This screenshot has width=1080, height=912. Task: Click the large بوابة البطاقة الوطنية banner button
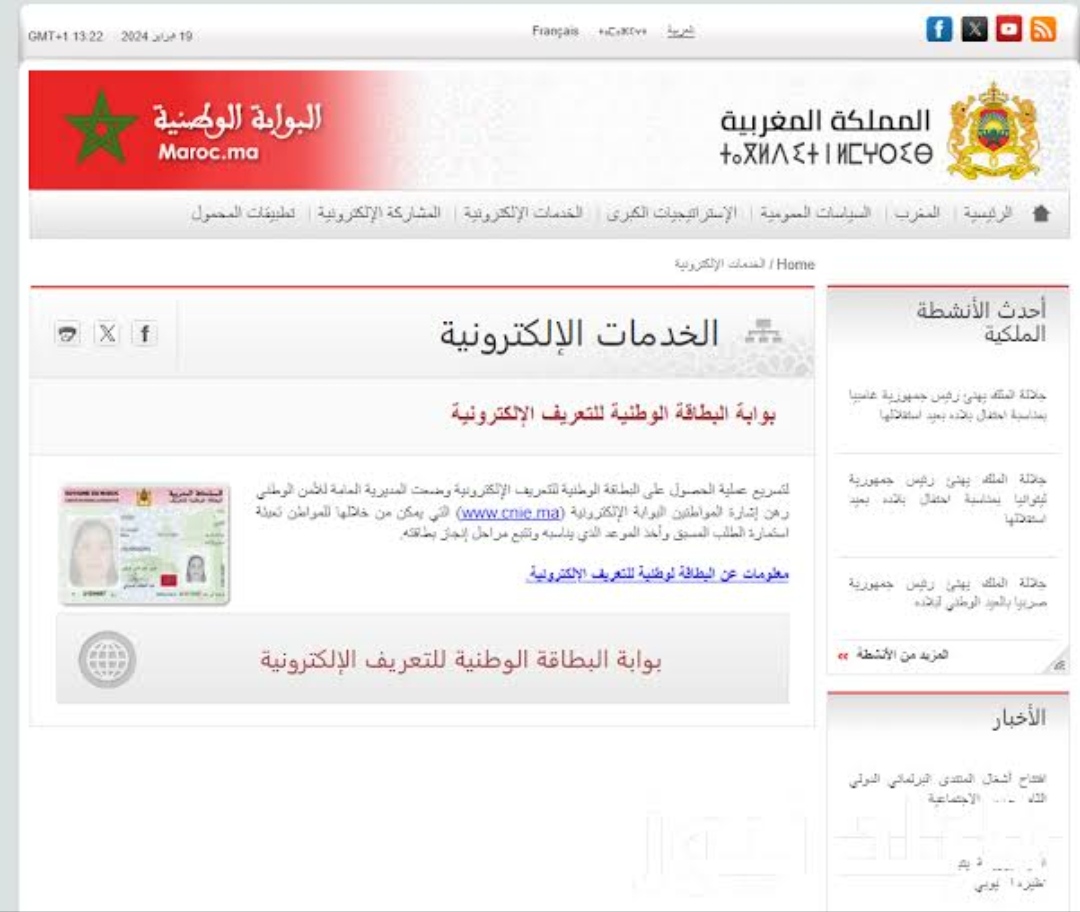(x=422, y=659)
